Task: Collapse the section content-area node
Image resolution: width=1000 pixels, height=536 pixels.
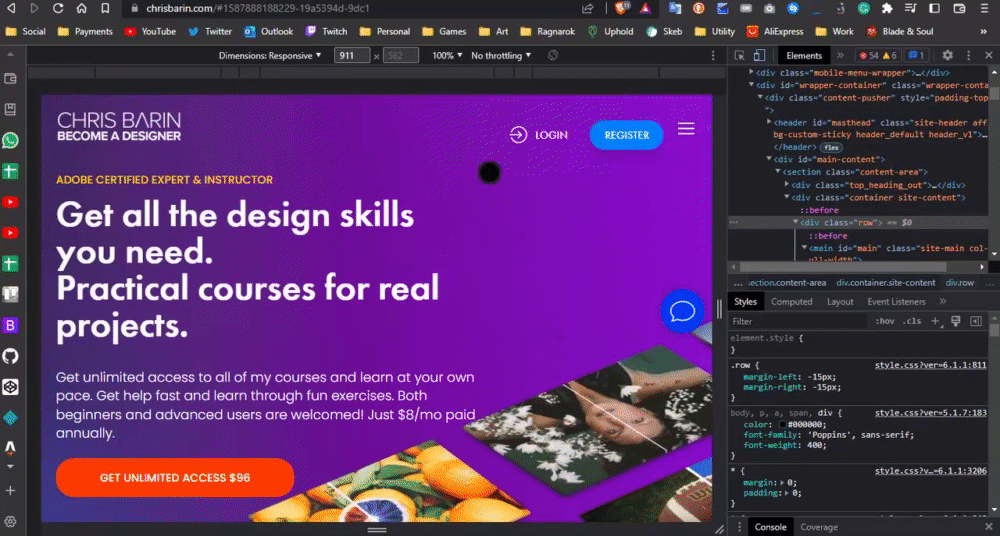Action: pyautogui.click(x=777, y=172)
